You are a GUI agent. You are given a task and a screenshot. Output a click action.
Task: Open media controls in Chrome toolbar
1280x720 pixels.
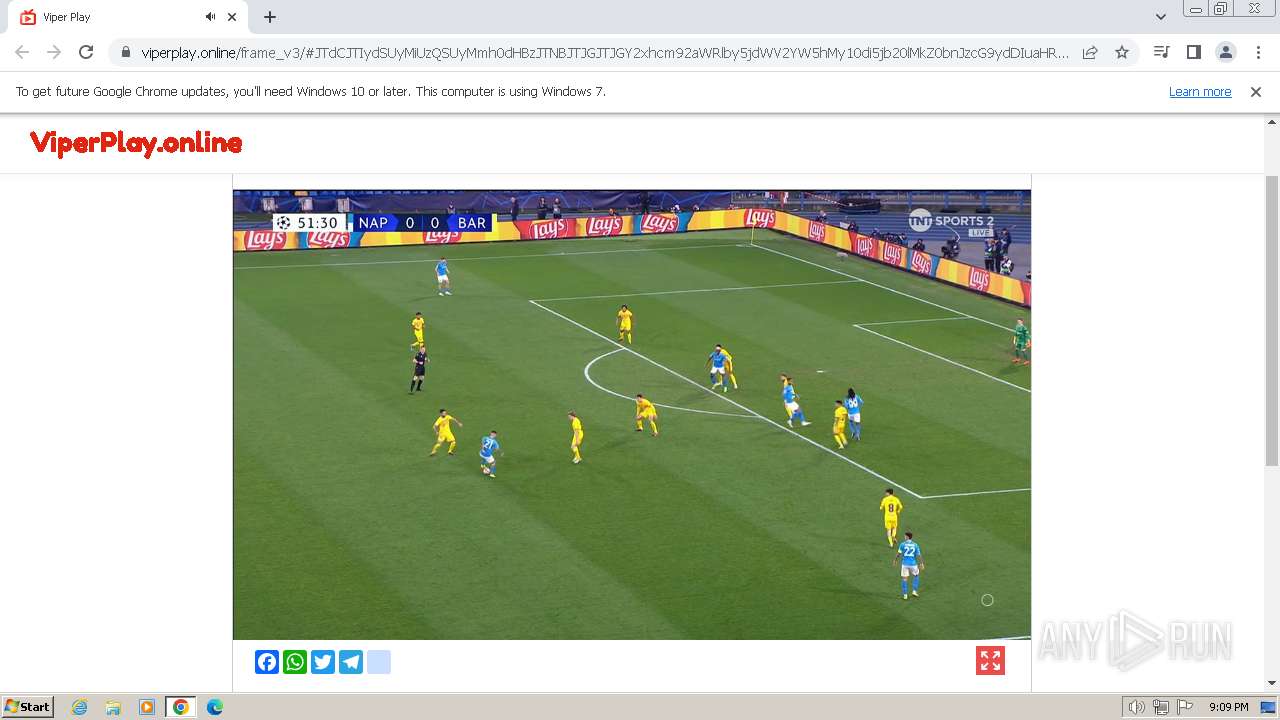[x=1161, y=52]
